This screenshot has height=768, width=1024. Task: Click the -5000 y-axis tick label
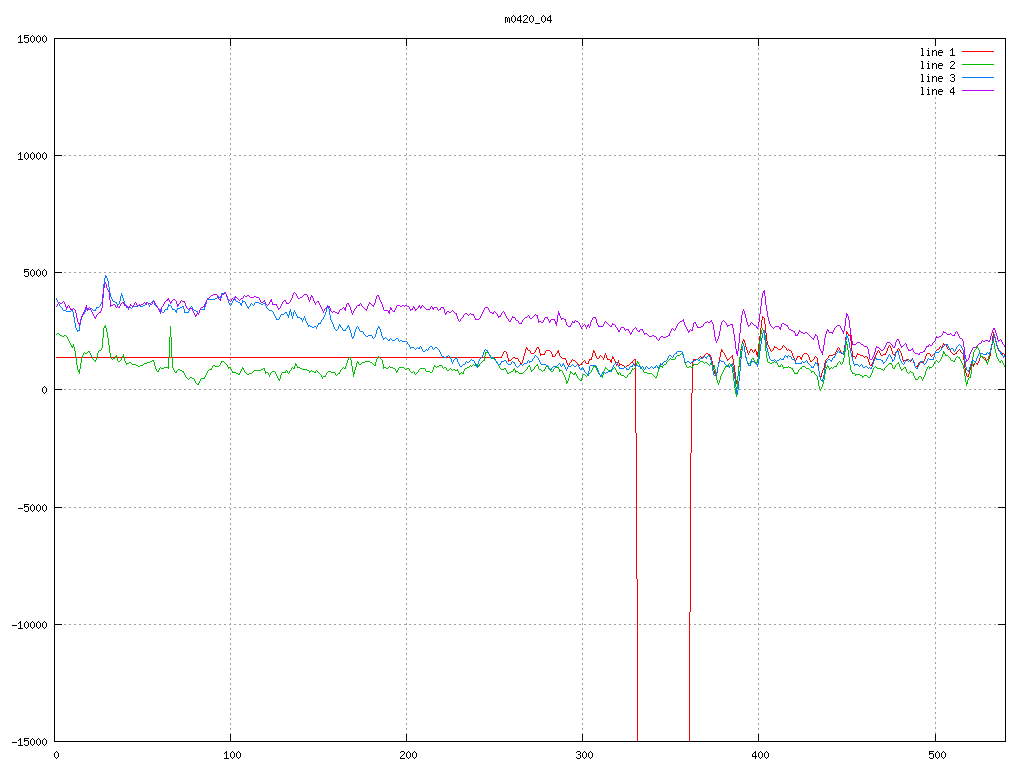tap(31, 507)
